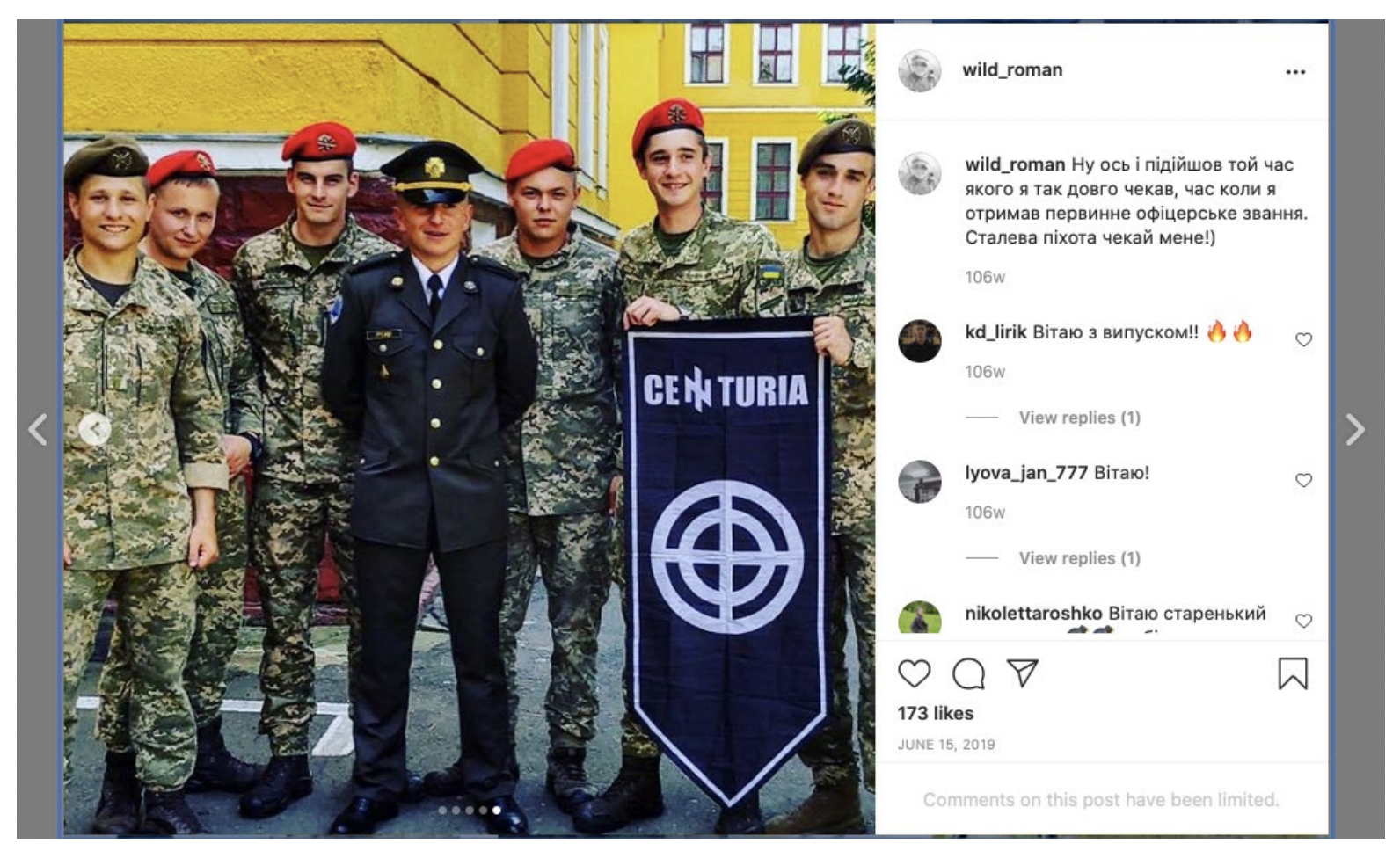Click the JUNE 15, 2019 post date

click(945, 745)
